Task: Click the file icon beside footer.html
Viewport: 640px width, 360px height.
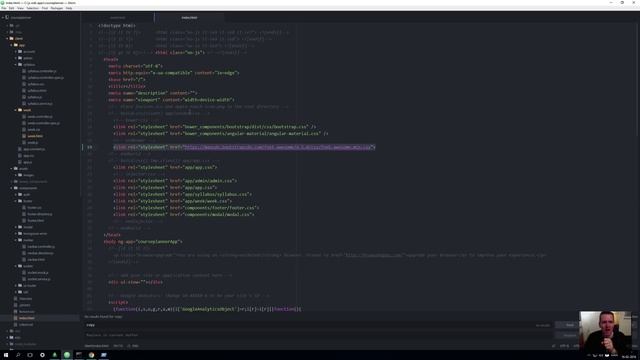Action: [24, 220]
